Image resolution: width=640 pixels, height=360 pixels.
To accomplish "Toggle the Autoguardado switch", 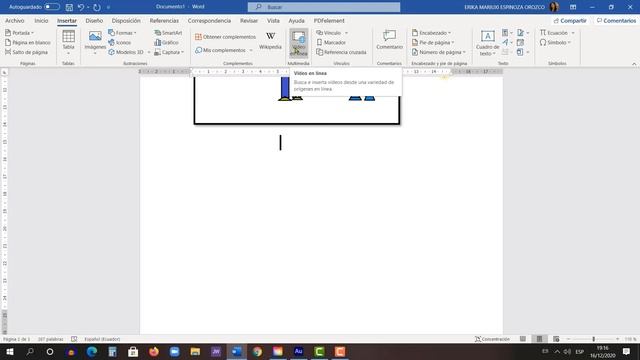I will (x=52, y=7).
